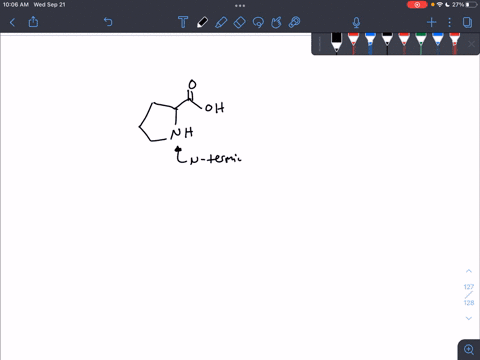Tap the 127/128 page indicator
The image size is (480, 360).
[469, 295]
